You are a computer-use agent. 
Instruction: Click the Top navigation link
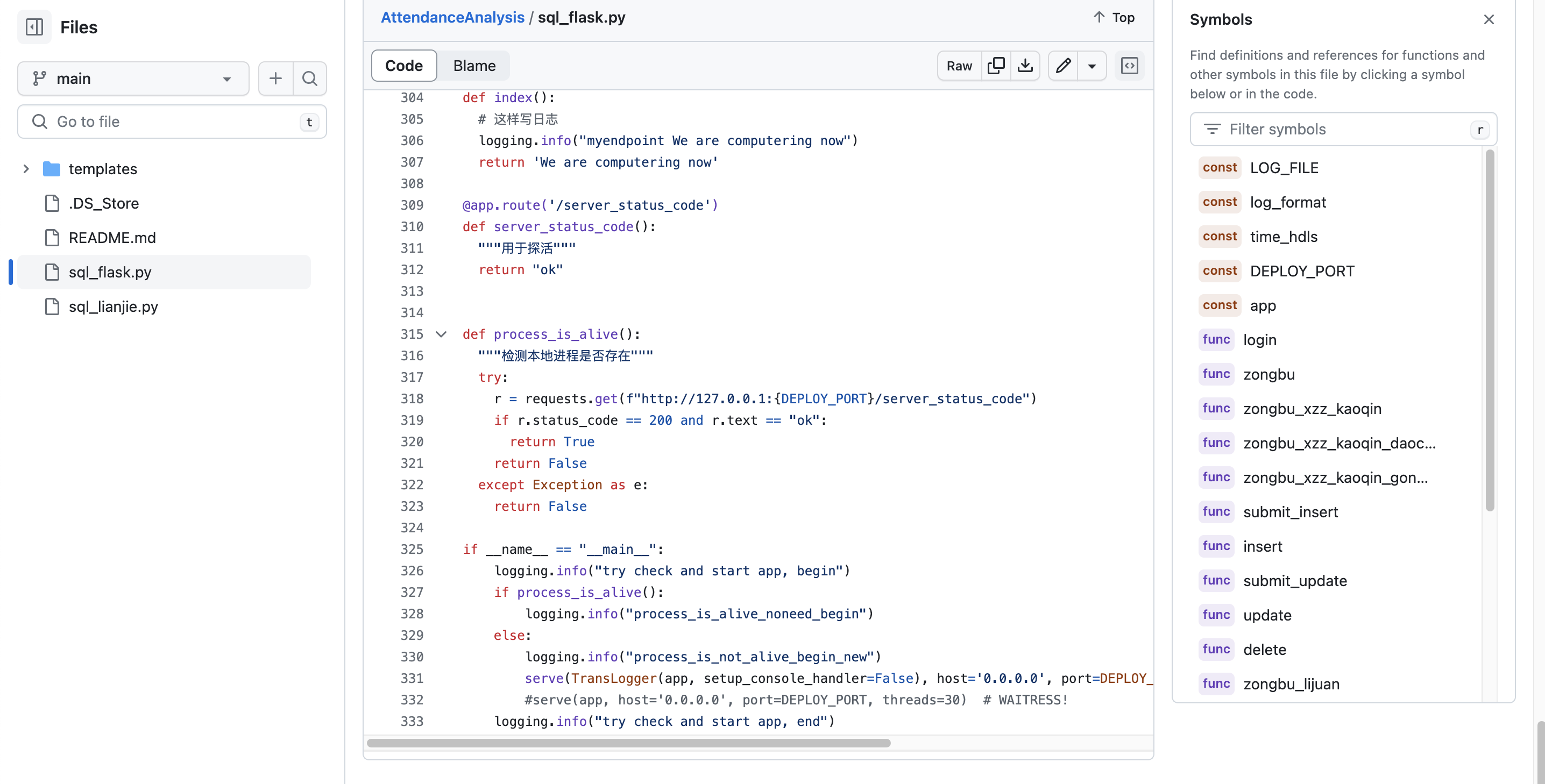[1113, 16]
